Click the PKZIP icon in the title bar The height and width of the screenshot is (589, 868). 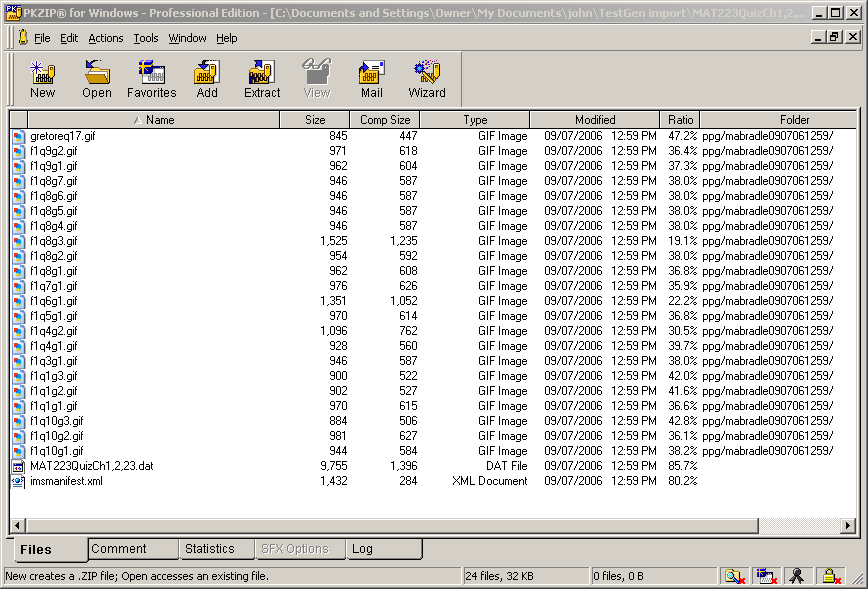(13, 13)
